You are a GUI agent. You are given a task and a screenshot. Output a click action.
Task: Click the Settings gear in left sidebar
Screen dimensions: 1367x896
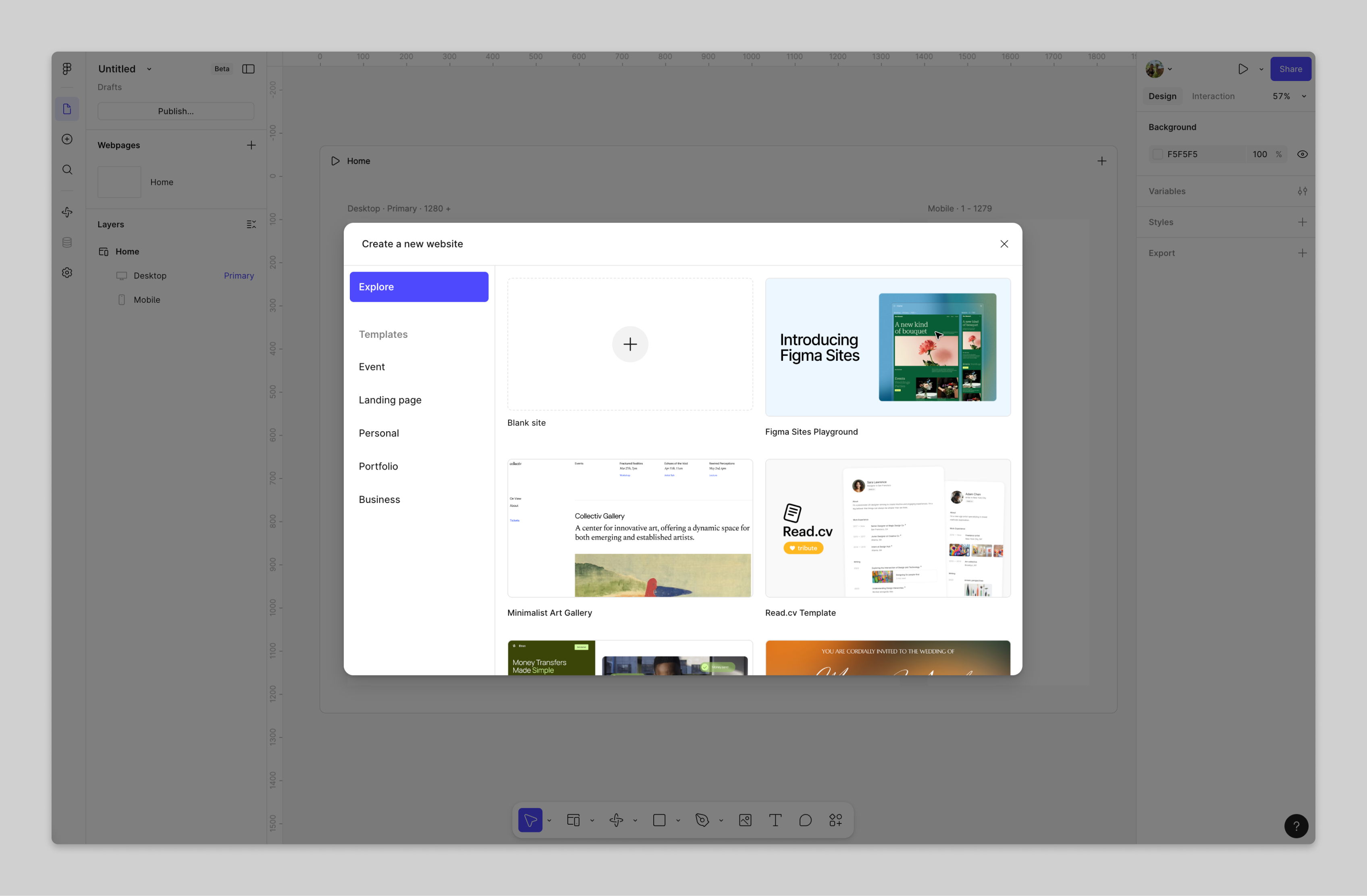click(67, 273)
